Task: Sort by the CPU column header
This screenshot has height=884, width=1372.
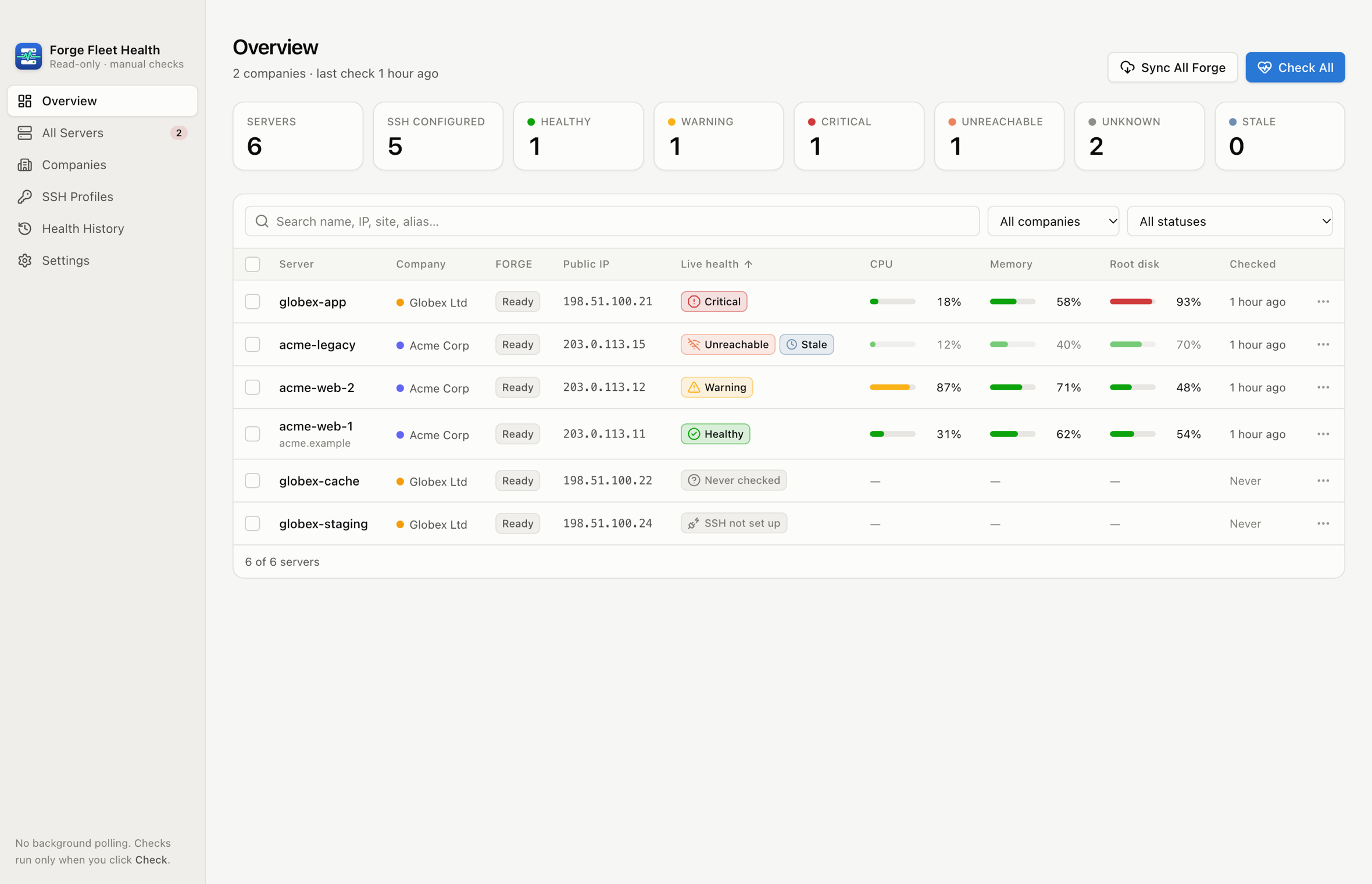Action: [881, 265]
